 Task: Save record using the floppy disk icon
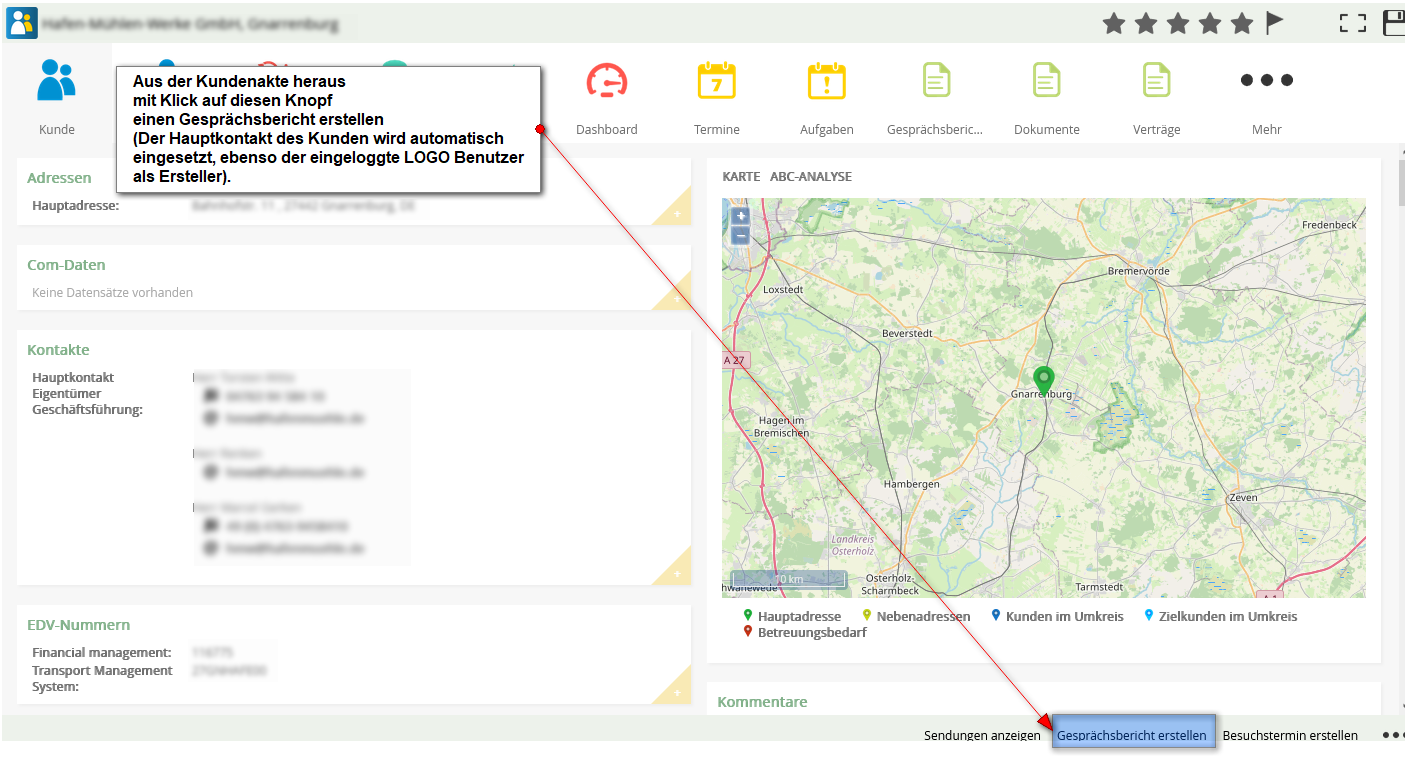pyautogui.click(x=1394, y=22)
